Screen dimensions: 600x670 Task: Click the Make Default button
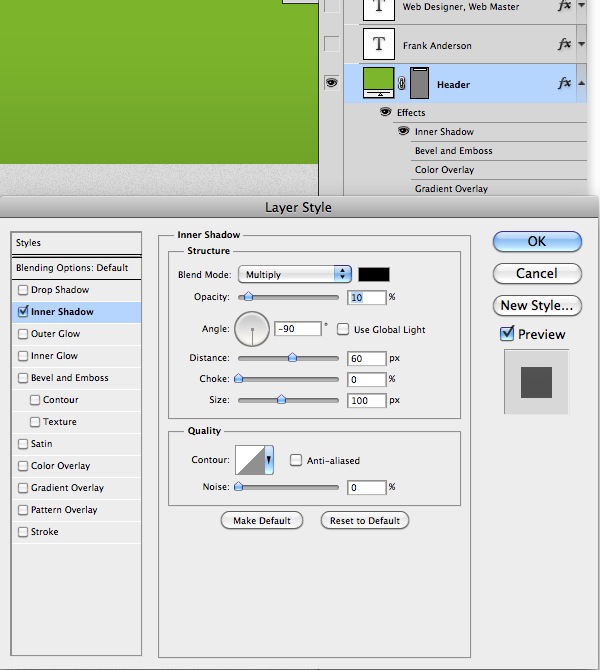[x=262, y=520]
